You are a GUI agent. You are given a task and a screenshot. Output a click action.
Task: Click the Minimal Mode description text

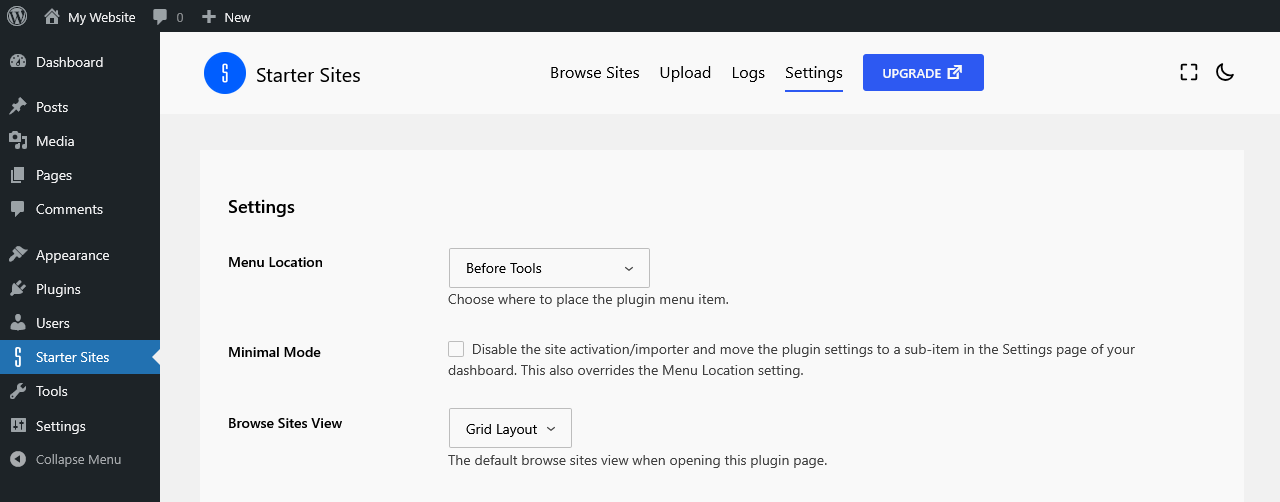(x=792, y=360)
